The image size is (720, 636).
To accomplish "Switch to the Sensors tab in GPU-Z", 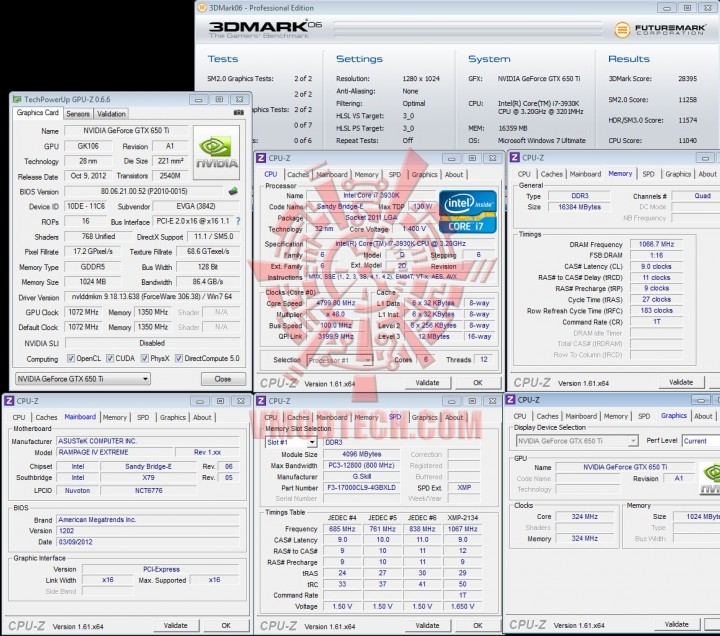I will tap(78, 114).
